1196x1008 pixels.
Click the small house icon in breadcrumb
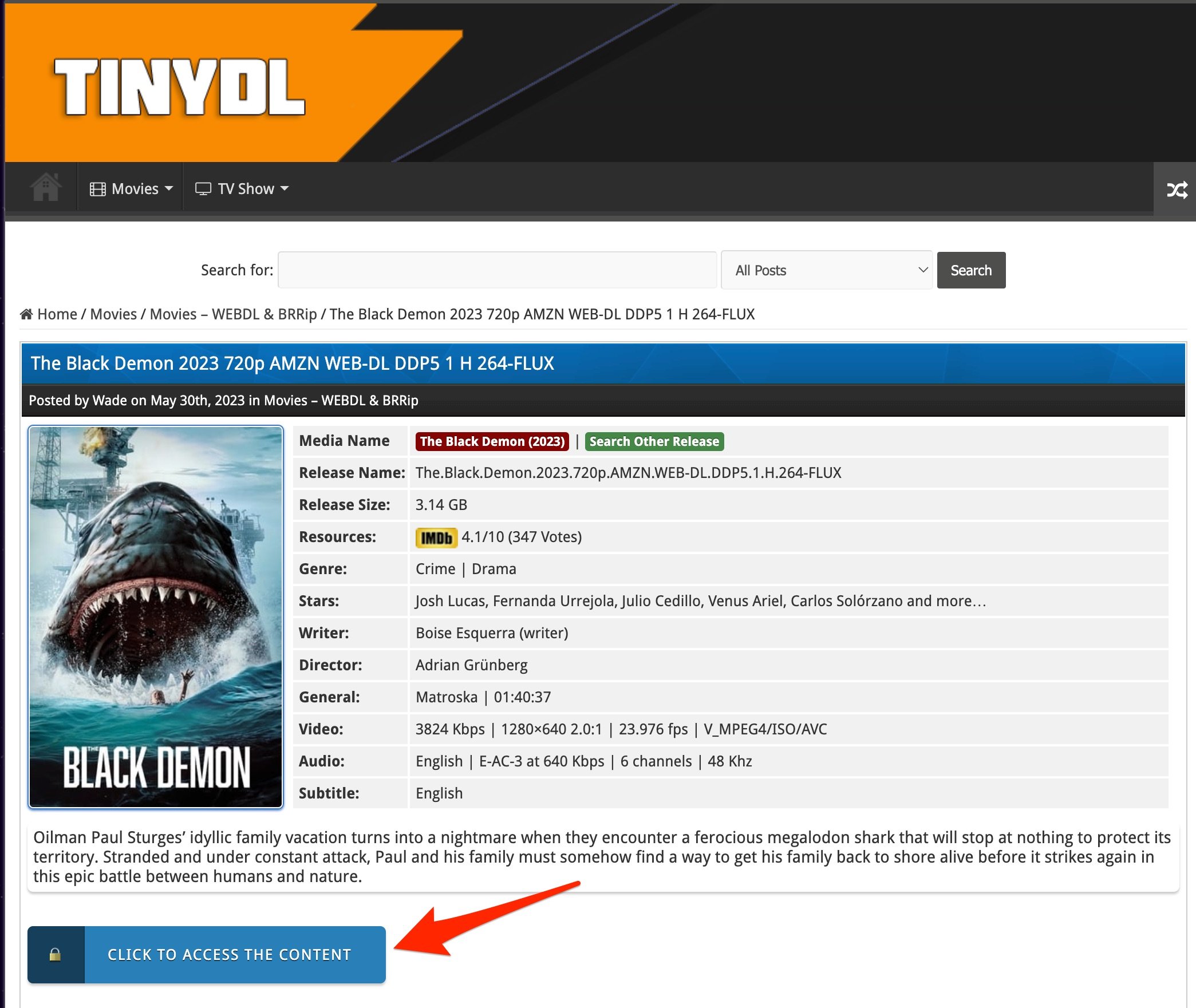(26, 314)
